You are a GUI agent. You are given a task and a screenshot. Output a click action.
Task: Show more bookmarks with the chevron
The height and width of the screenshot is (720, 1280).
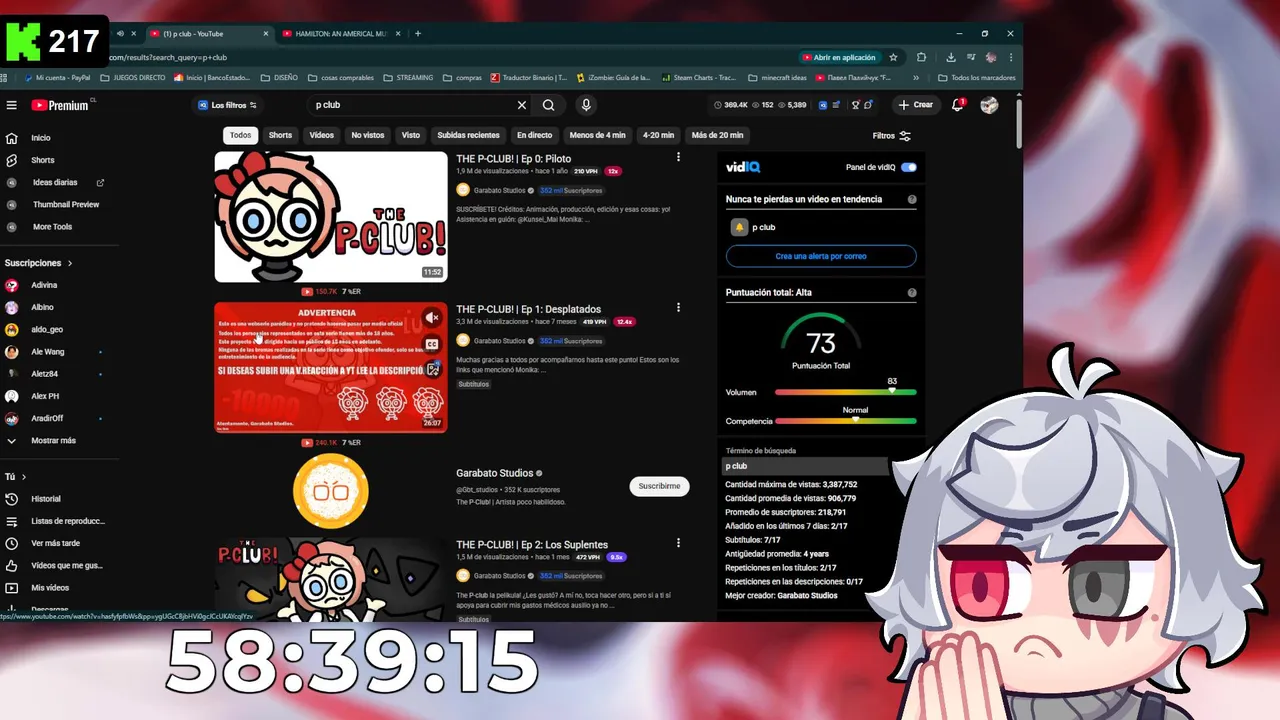[916, 77]
